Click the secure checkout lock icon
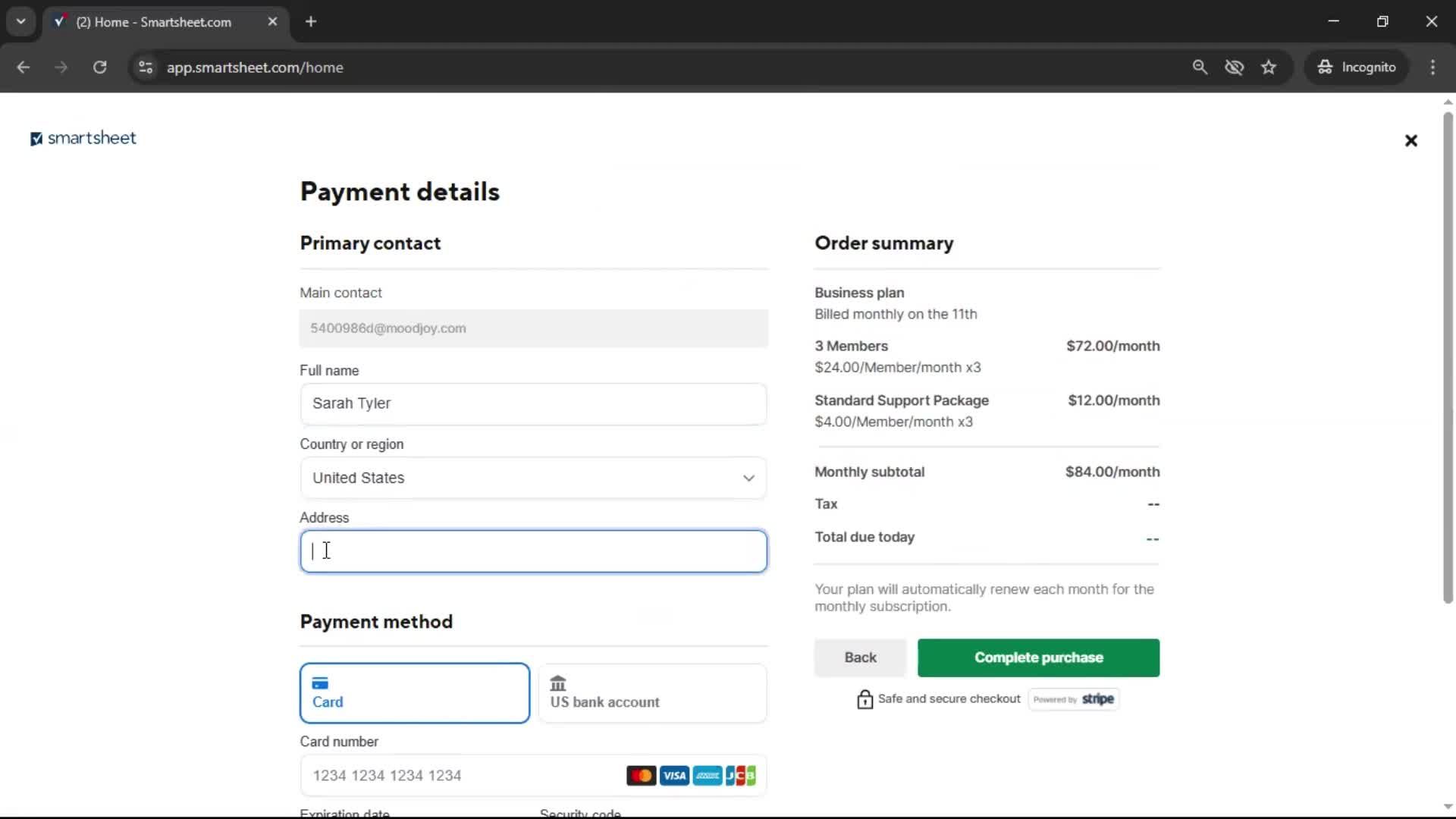 click(x=864, y=698)
